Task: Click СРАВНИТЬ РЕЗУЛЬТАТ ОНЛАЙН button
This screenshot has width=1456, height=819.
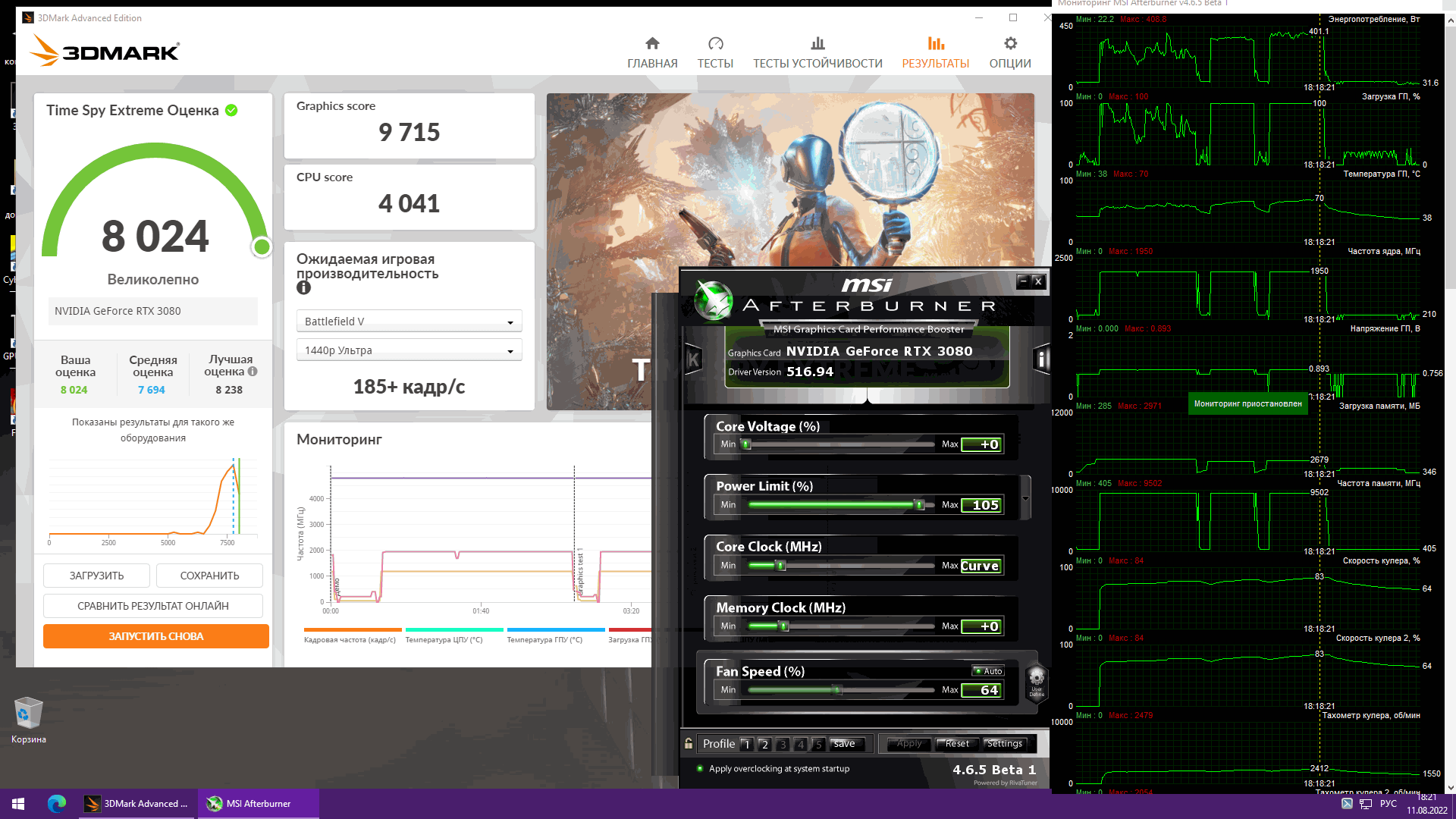Action: (152, 606)
